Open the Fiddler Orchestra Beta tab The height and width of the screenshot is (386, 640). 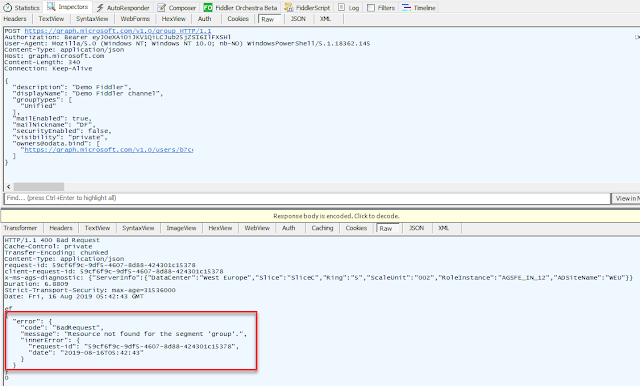point(241,7)
